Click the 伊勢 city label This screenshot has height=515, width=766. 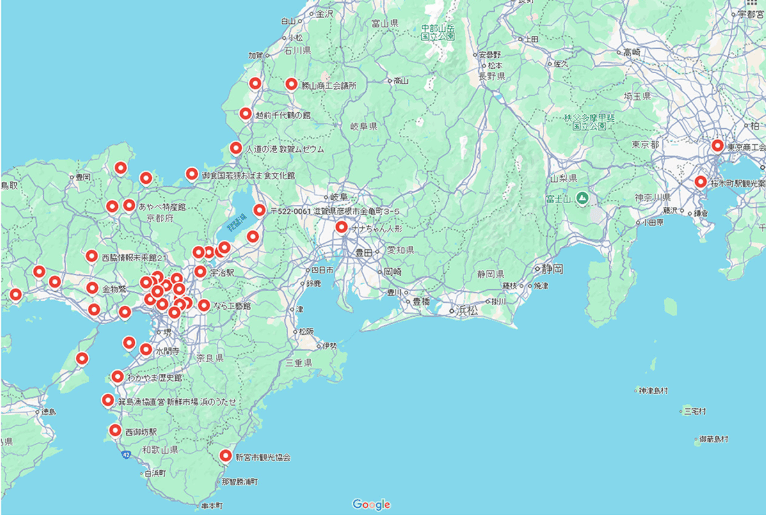coord(330,345)
